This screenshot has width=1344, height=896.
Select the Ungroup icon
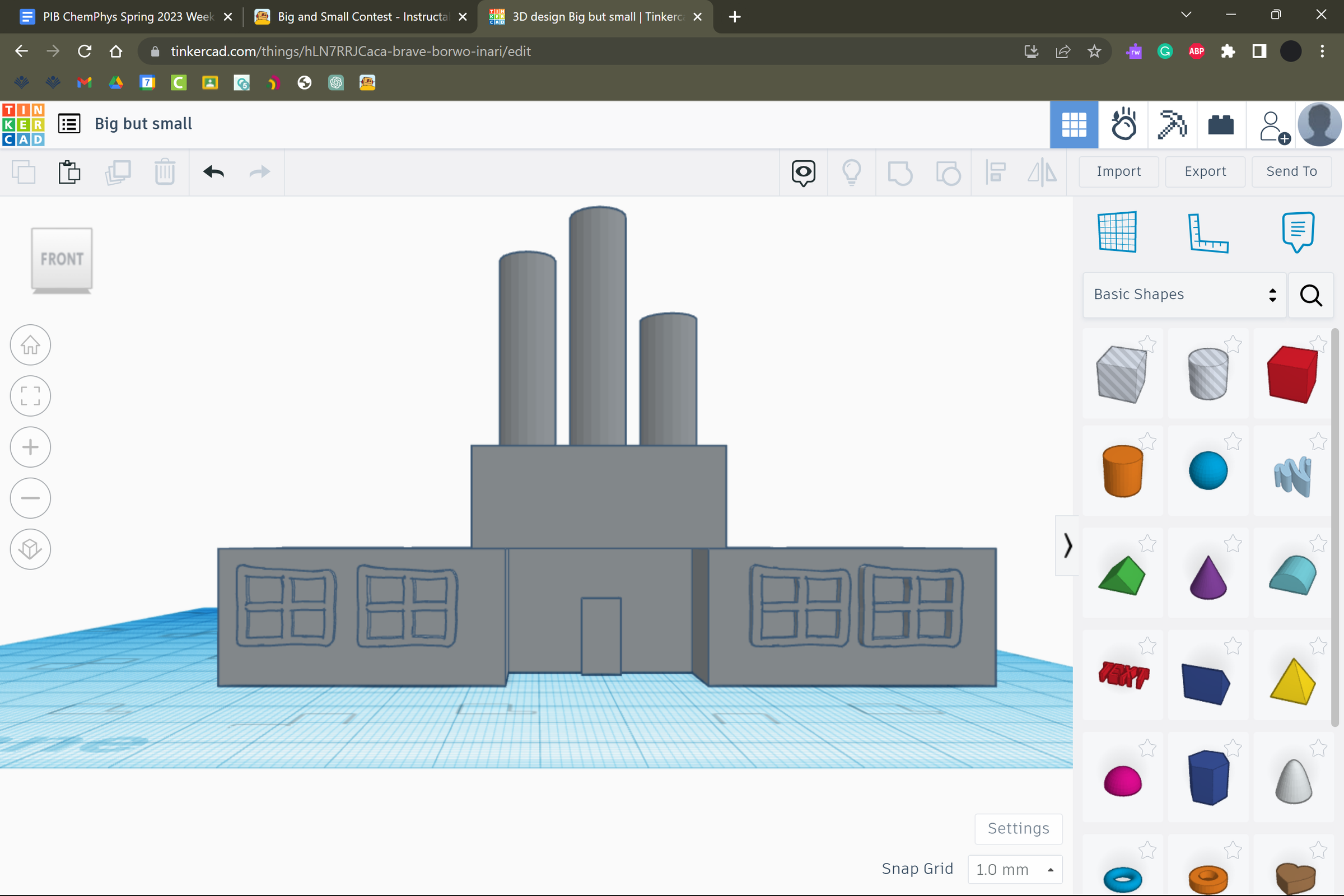coord(949,172)
